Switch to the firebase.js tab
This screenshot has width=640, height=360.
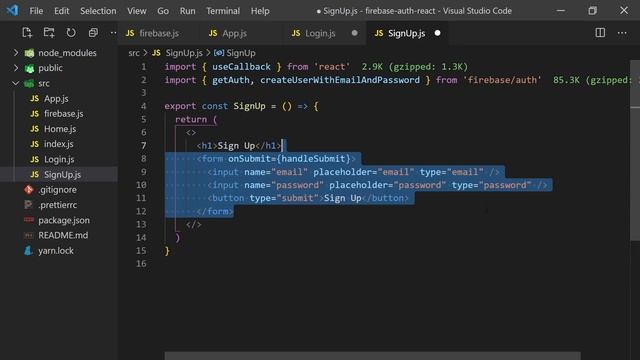click(x=158, y=33)
